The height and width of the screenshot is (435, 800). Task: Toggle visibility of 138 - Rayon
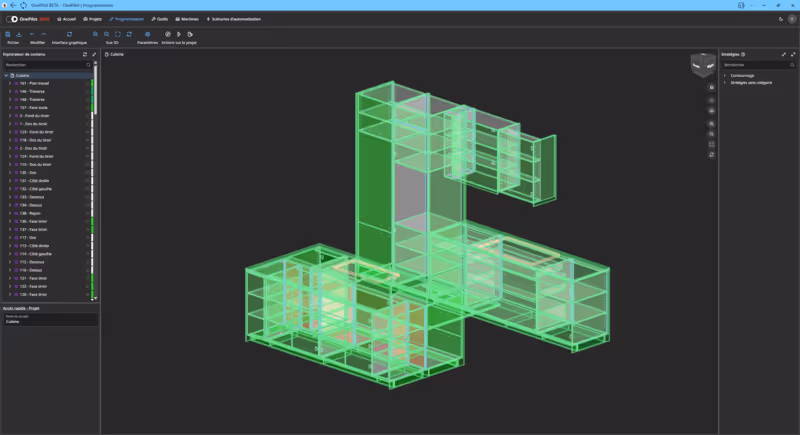pos(87,213)
